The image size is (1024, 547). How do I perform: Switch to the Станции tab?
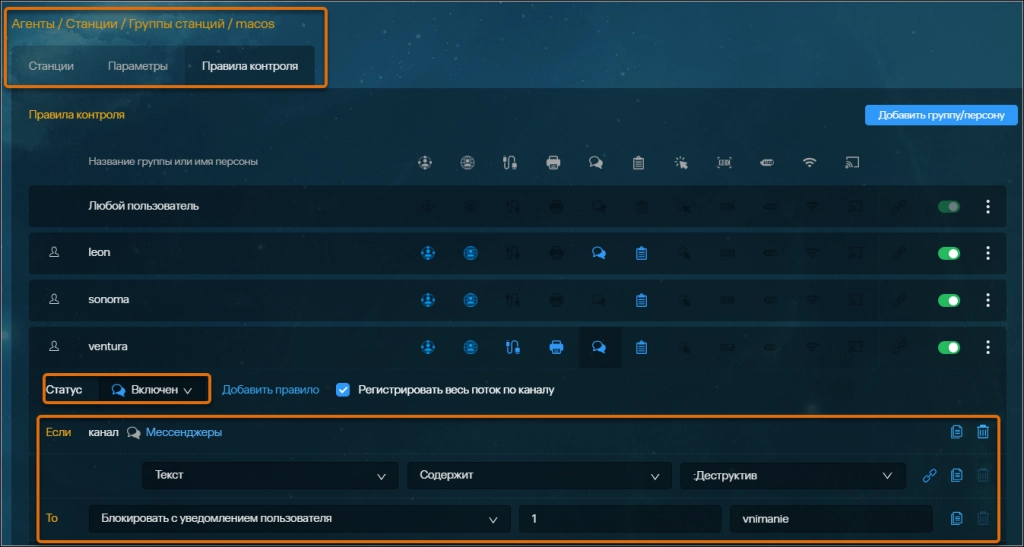[51, 67]
